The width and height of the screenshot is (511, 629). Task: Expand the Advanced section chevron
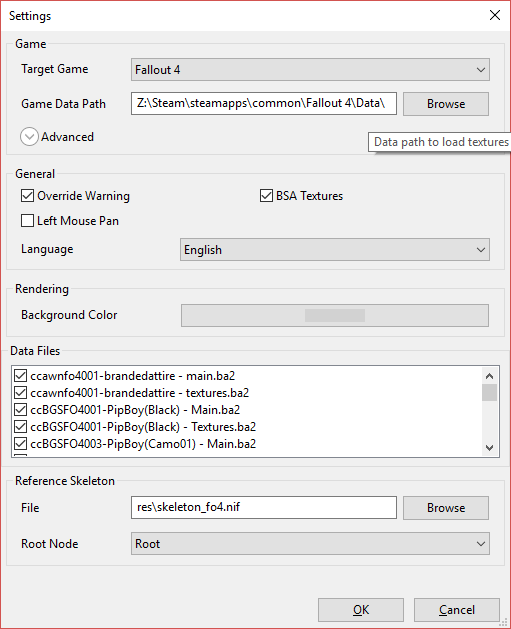click(x=29, y=137)
